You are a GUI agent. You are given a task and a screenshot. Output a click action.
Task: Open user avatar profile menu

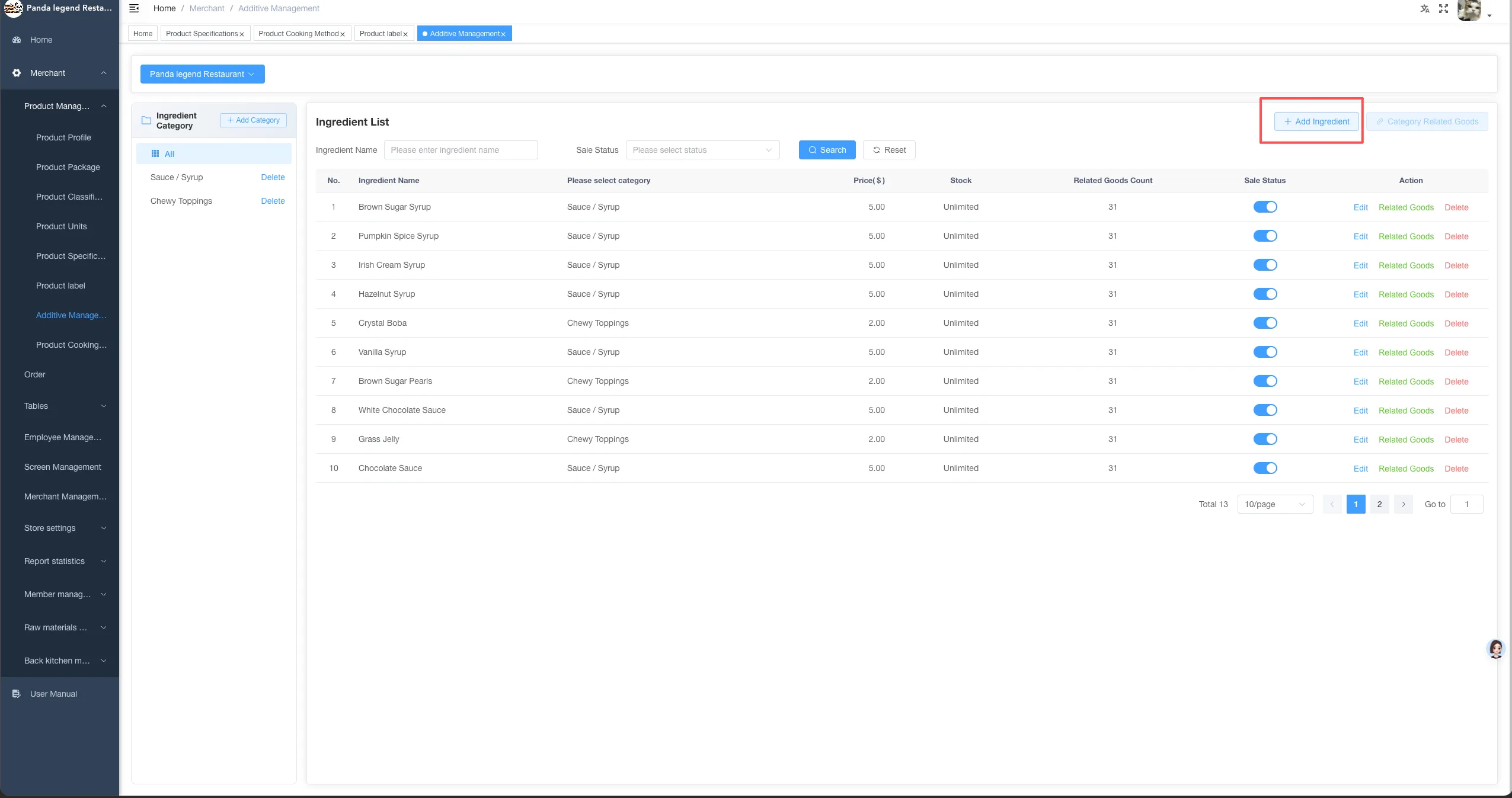tap(1470, 10)
